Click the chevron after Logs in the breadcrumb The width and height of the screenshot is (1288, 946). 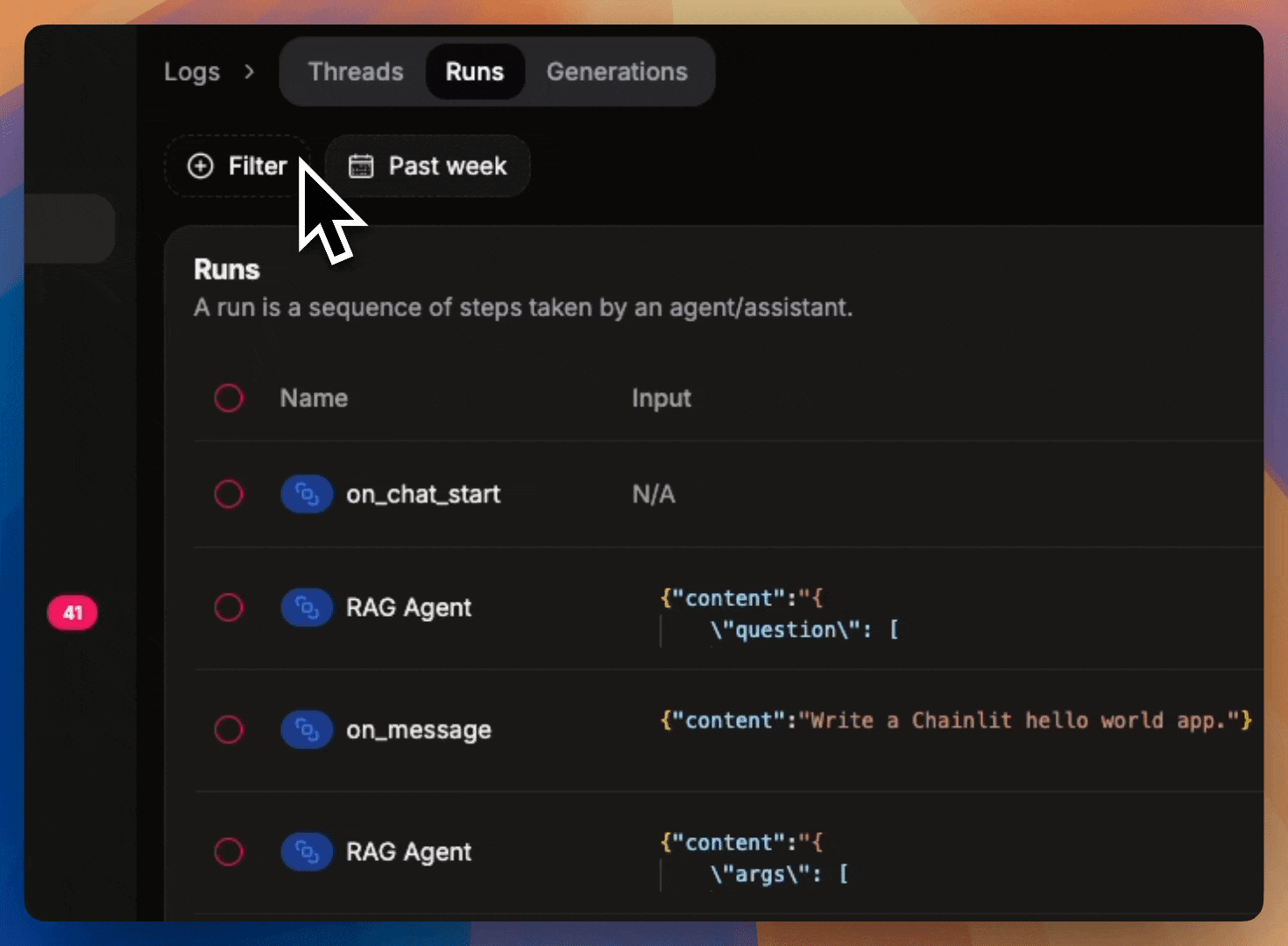pyautogui.click(x=251, y=72)
